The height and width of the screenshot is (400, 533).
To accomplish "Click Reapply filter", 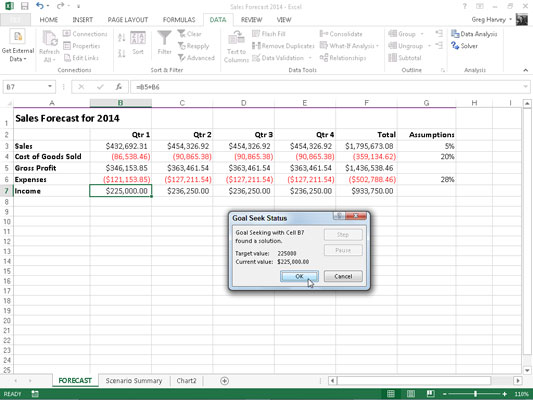I will [x=194, y=46].
